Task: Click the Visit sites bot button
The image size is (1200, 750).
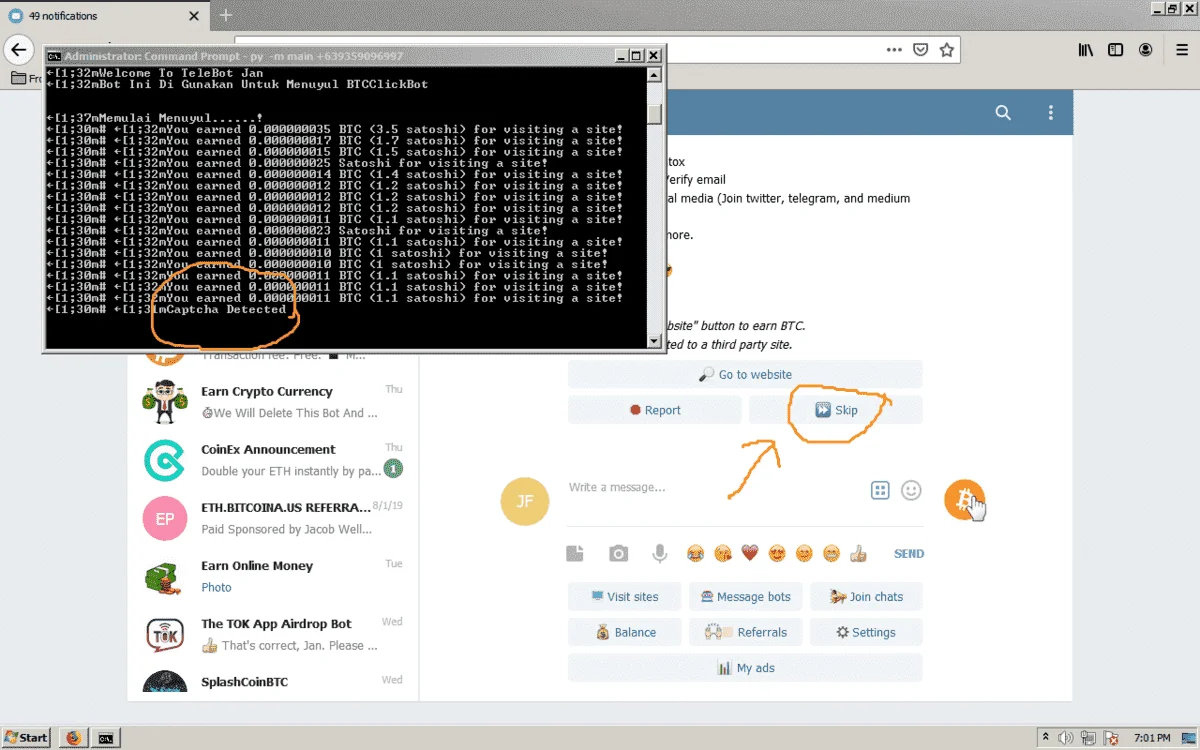Action: point(625,597)
